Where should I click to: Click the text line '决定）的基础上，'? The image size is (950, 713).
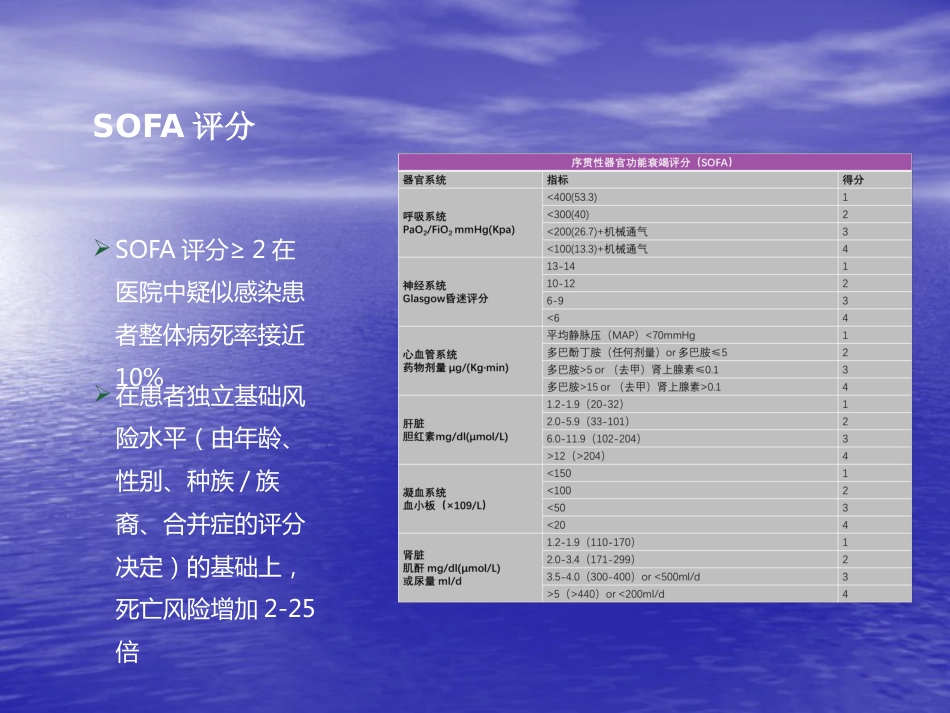(207, 567)
